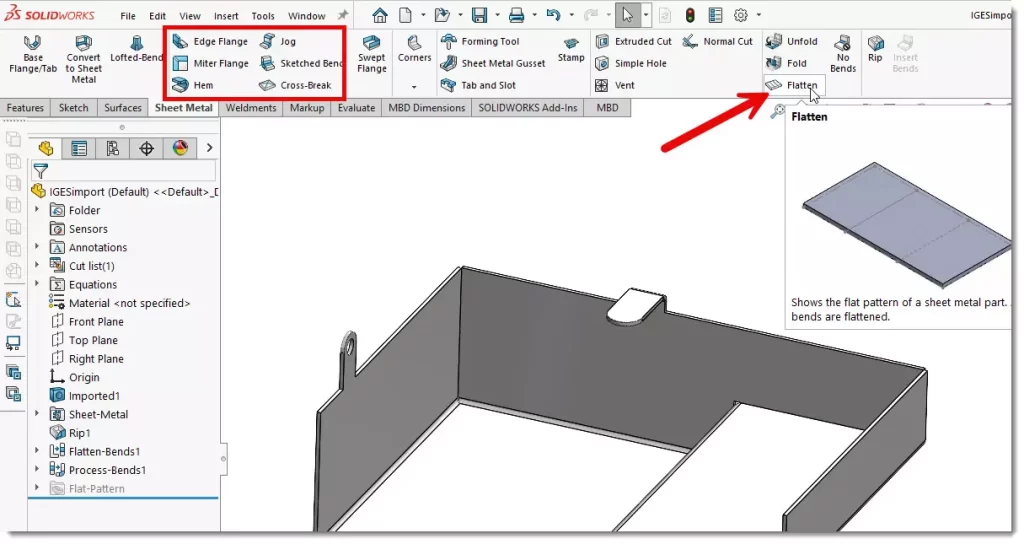Apply the Cross-Break tool
The width and height of the screenshot is (1024, 544).
(x=295, y=85)
